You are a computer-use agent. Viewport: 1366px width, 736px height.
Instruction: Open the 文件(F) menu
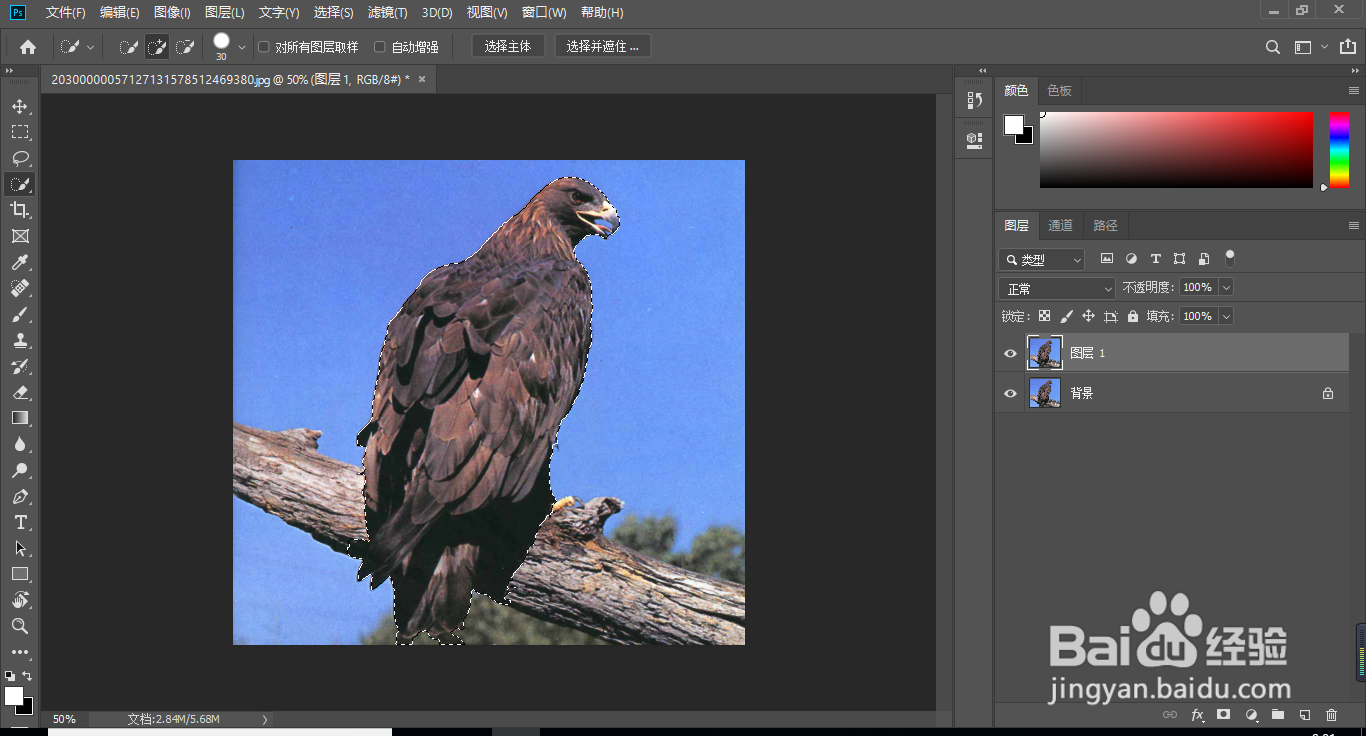coord(66,13)
